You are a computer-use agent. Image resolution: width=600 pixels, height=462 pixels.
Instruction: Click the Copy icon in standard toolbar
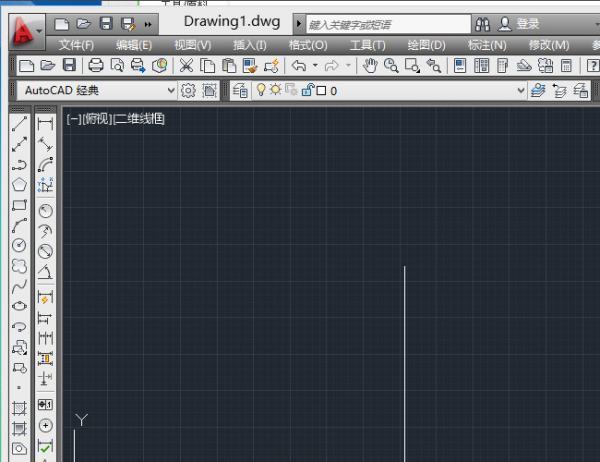207,65
